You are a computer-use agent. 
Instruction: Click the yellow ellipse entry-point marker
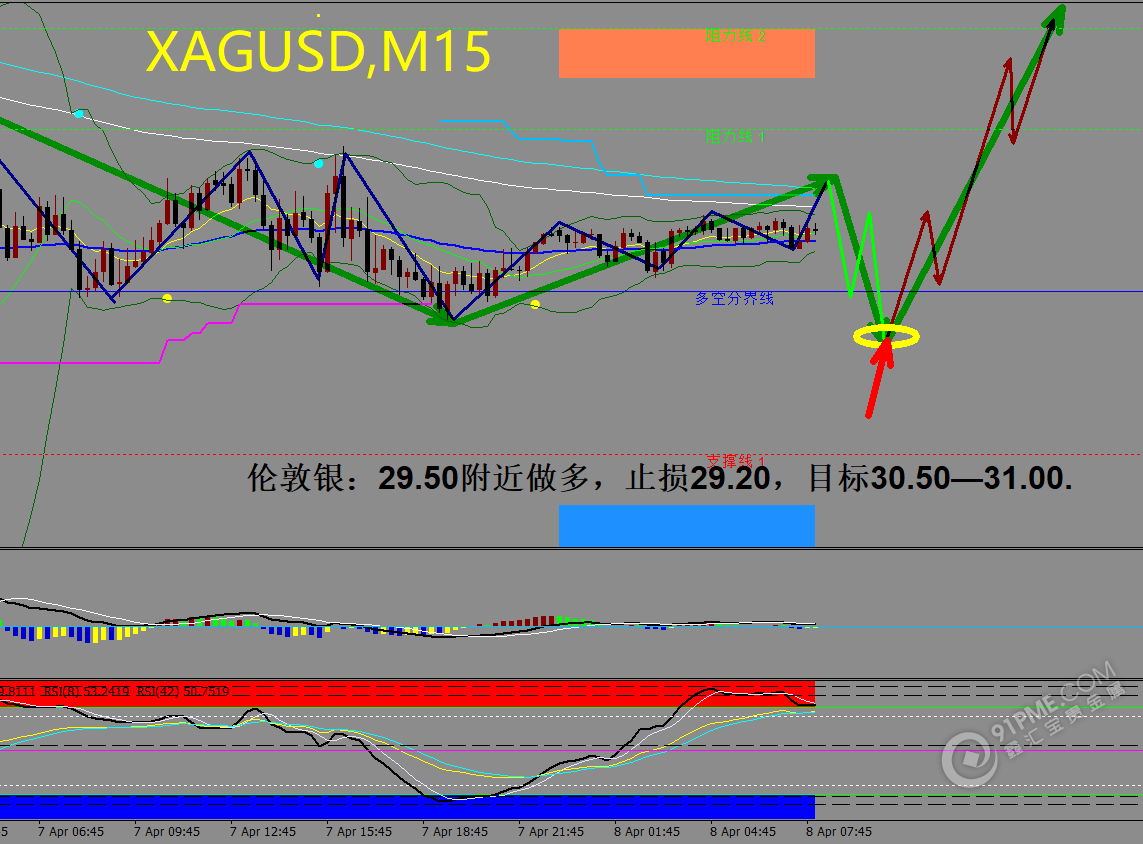(x=886, y=336)
